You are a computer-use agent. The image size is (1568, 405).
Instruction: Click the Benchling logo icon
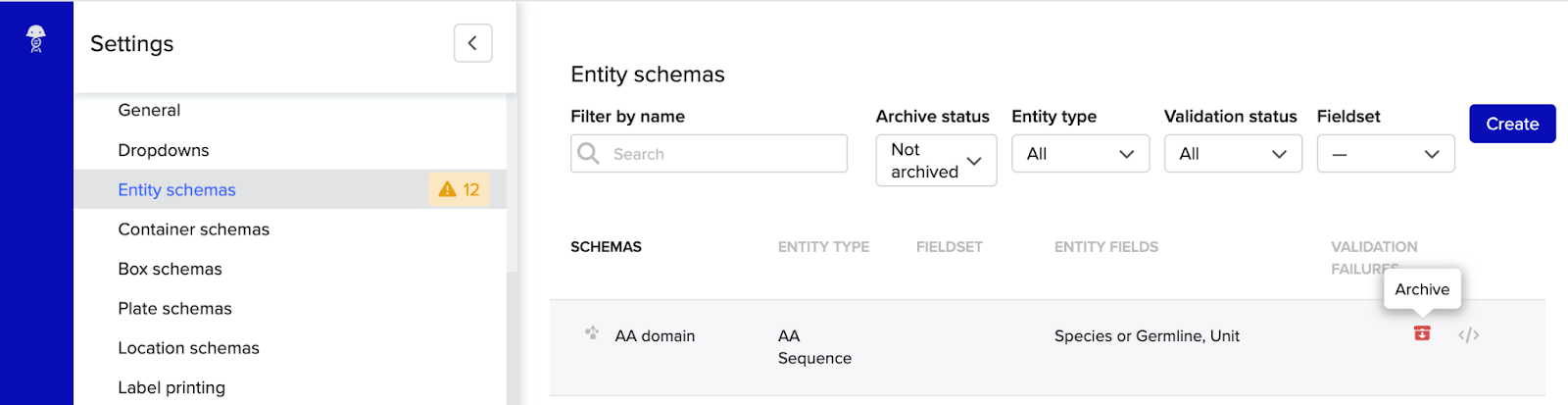[36, 39]
